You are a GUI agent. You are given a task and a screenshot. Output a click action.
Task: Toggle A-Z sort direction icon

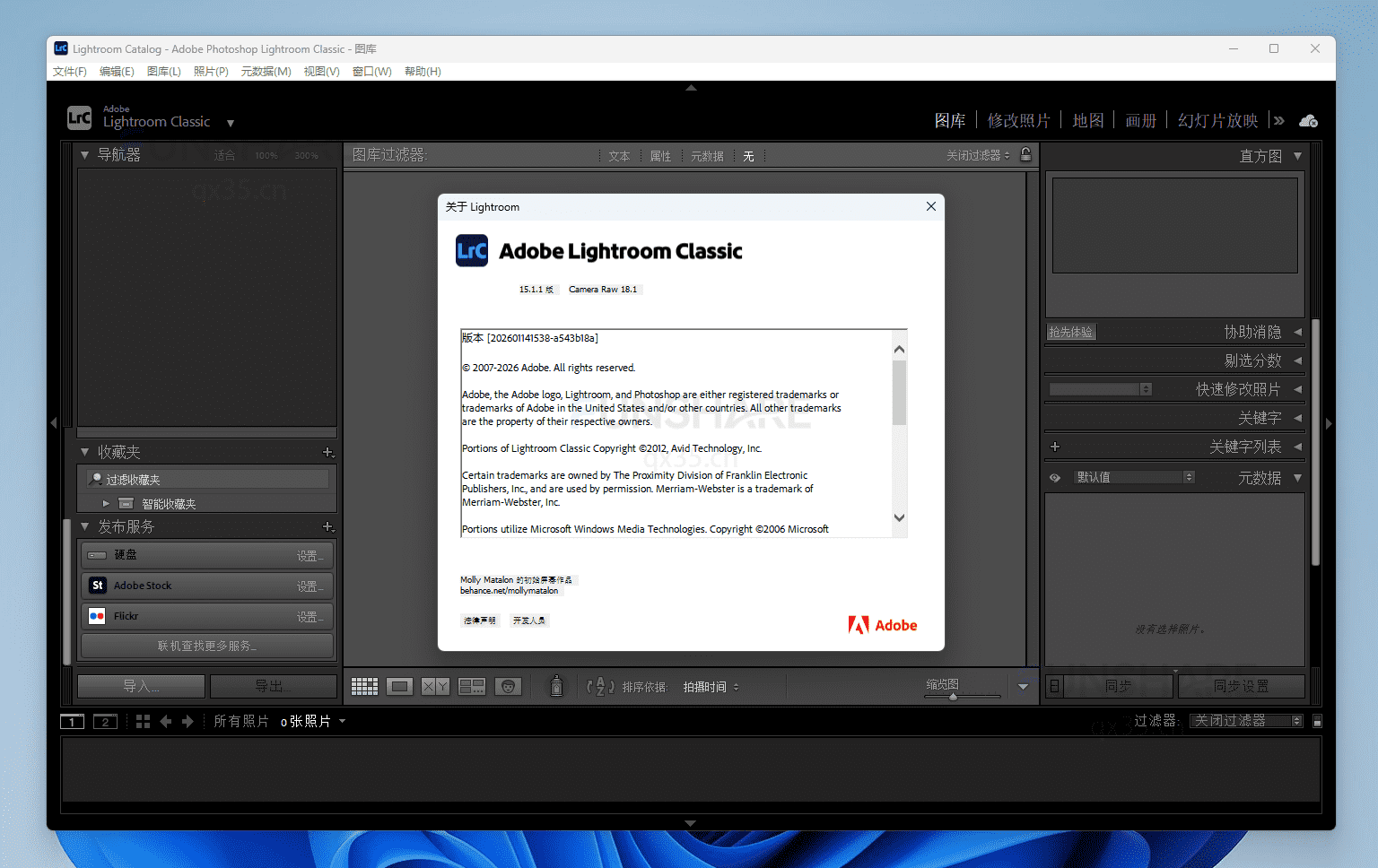(600, 687)
